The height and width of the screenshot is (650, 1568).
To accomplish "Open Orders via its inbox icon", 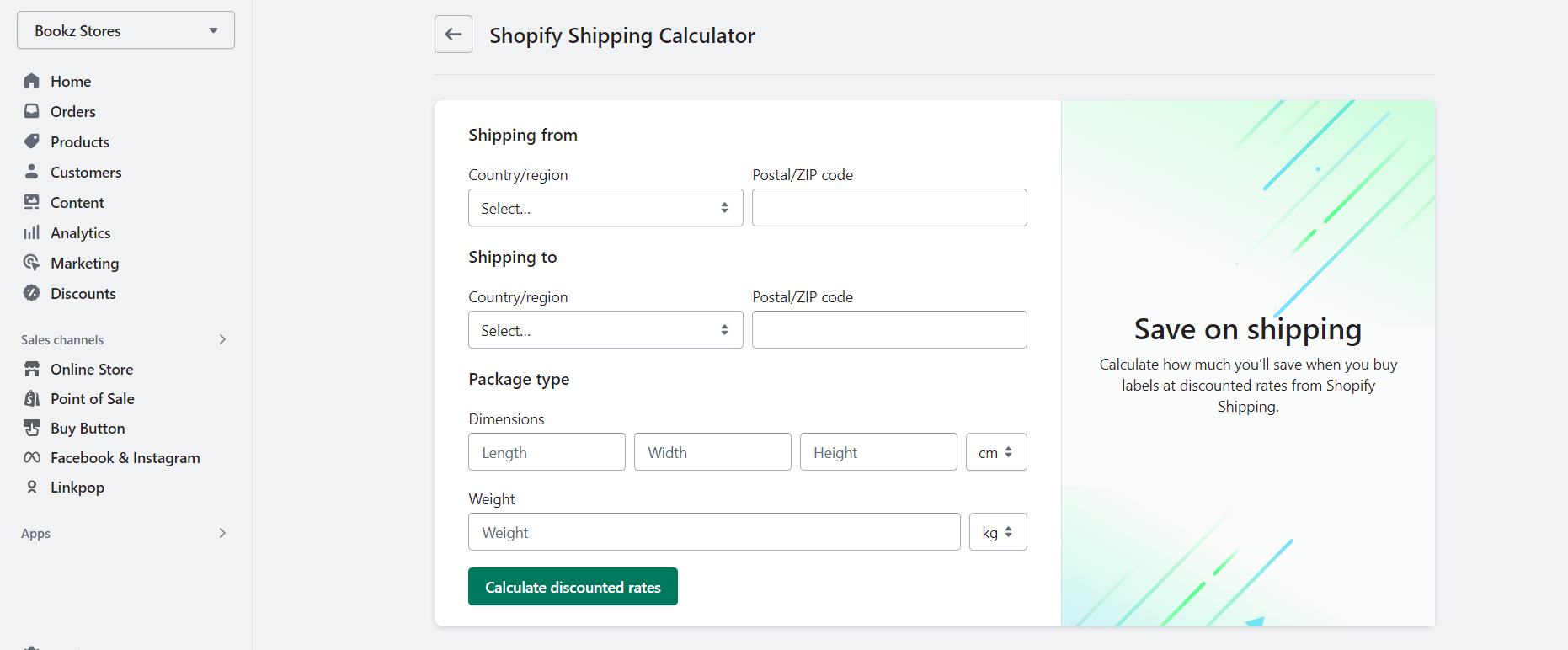I will 32,111.
